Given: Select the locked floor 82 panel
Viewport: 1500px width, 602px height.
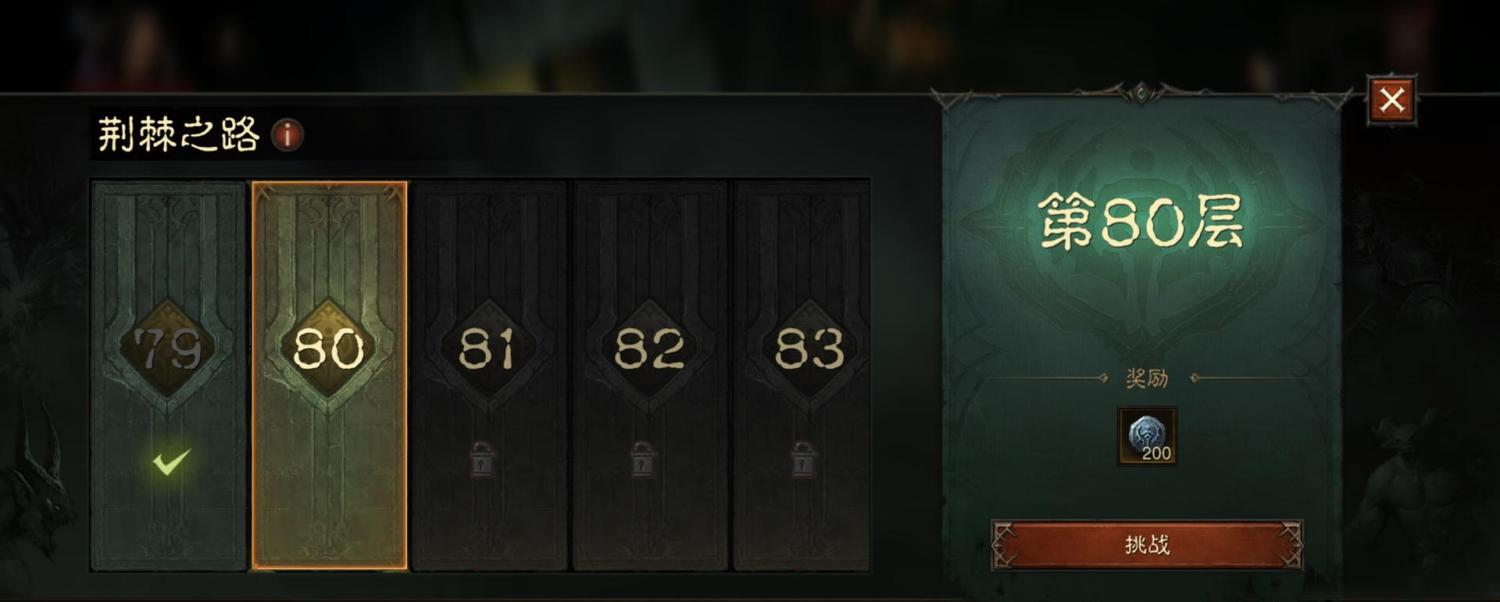Looking at the screenshot, I should 649,375.
